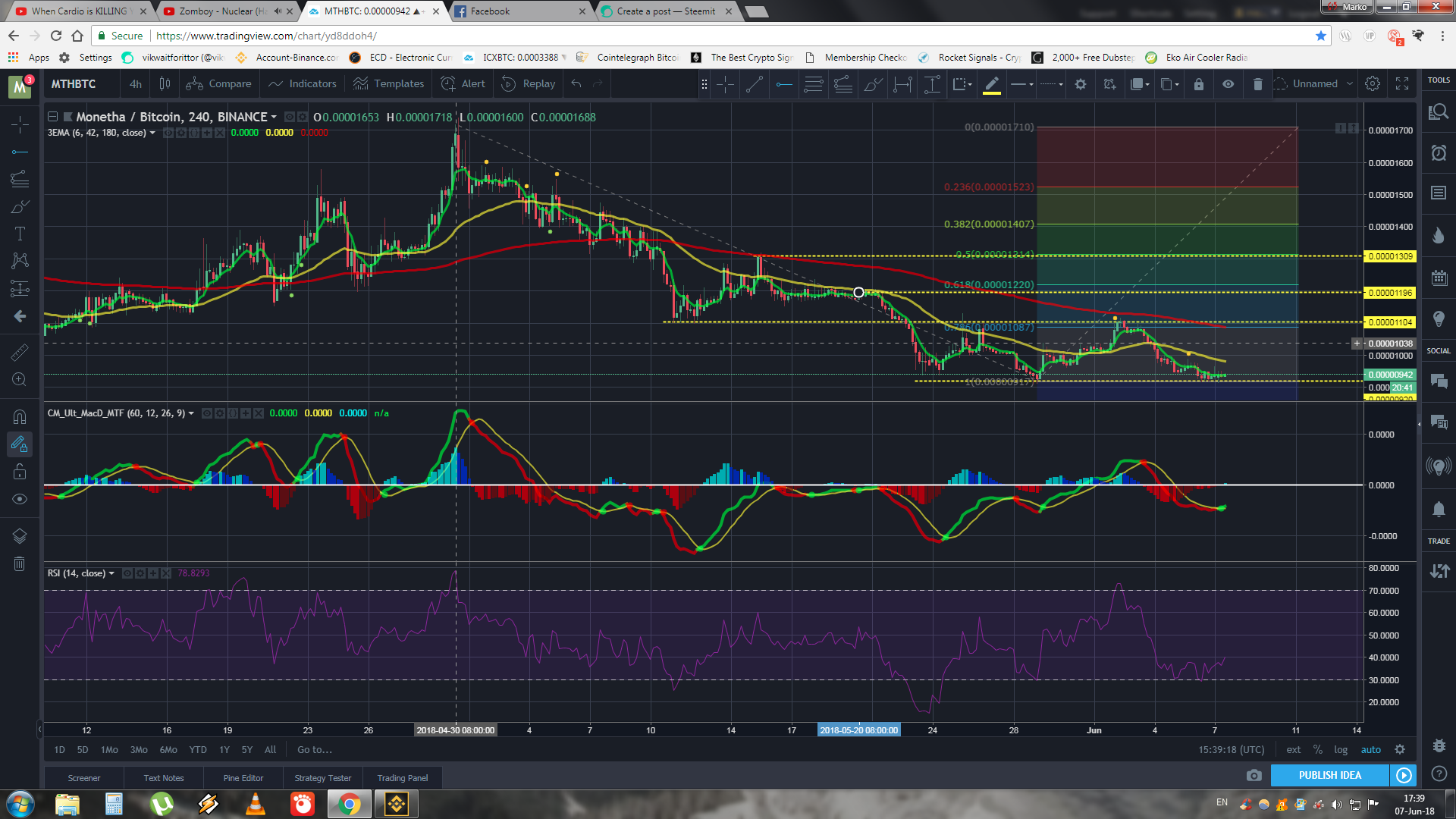
Task: Toggle log scale at bottom right
Action: point(1341,749)
